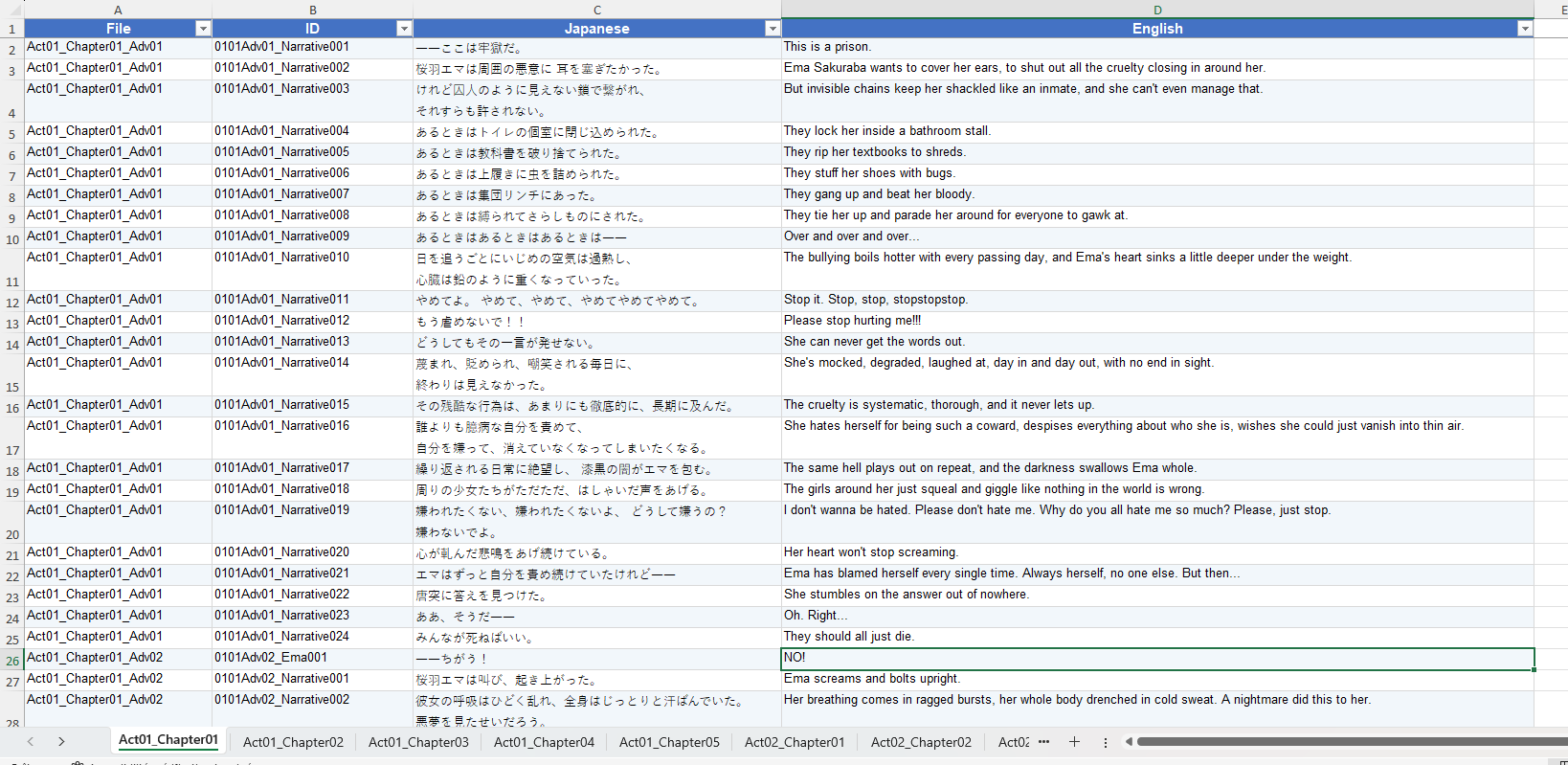This screenshot has height=765, width=1568.
Task: Click the Japanese cell '——ちがう！'
Action: coord(597,659)
